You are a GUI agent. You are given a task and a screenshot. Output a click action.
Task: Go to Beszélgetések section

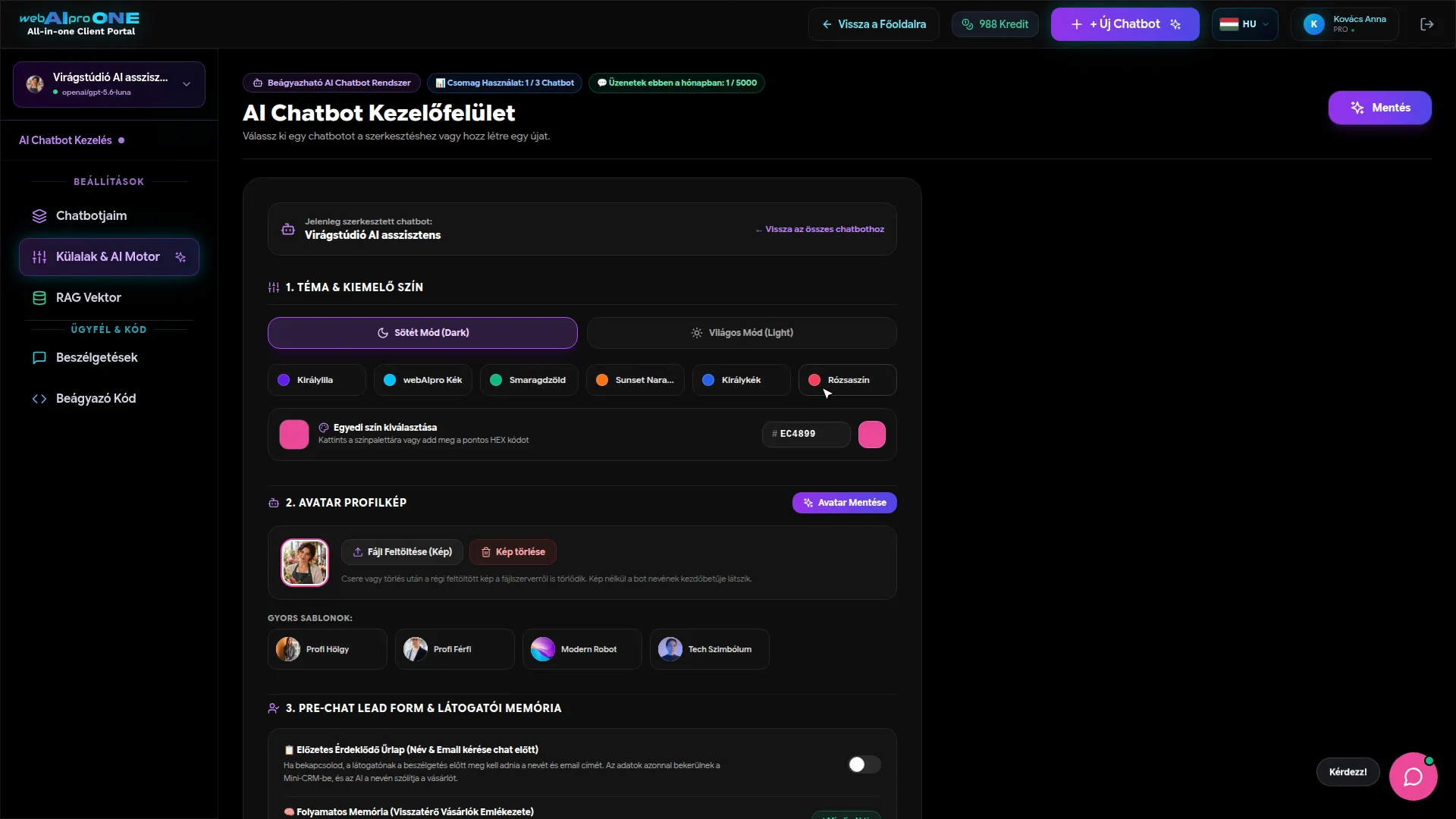click(x=109, y=358)
